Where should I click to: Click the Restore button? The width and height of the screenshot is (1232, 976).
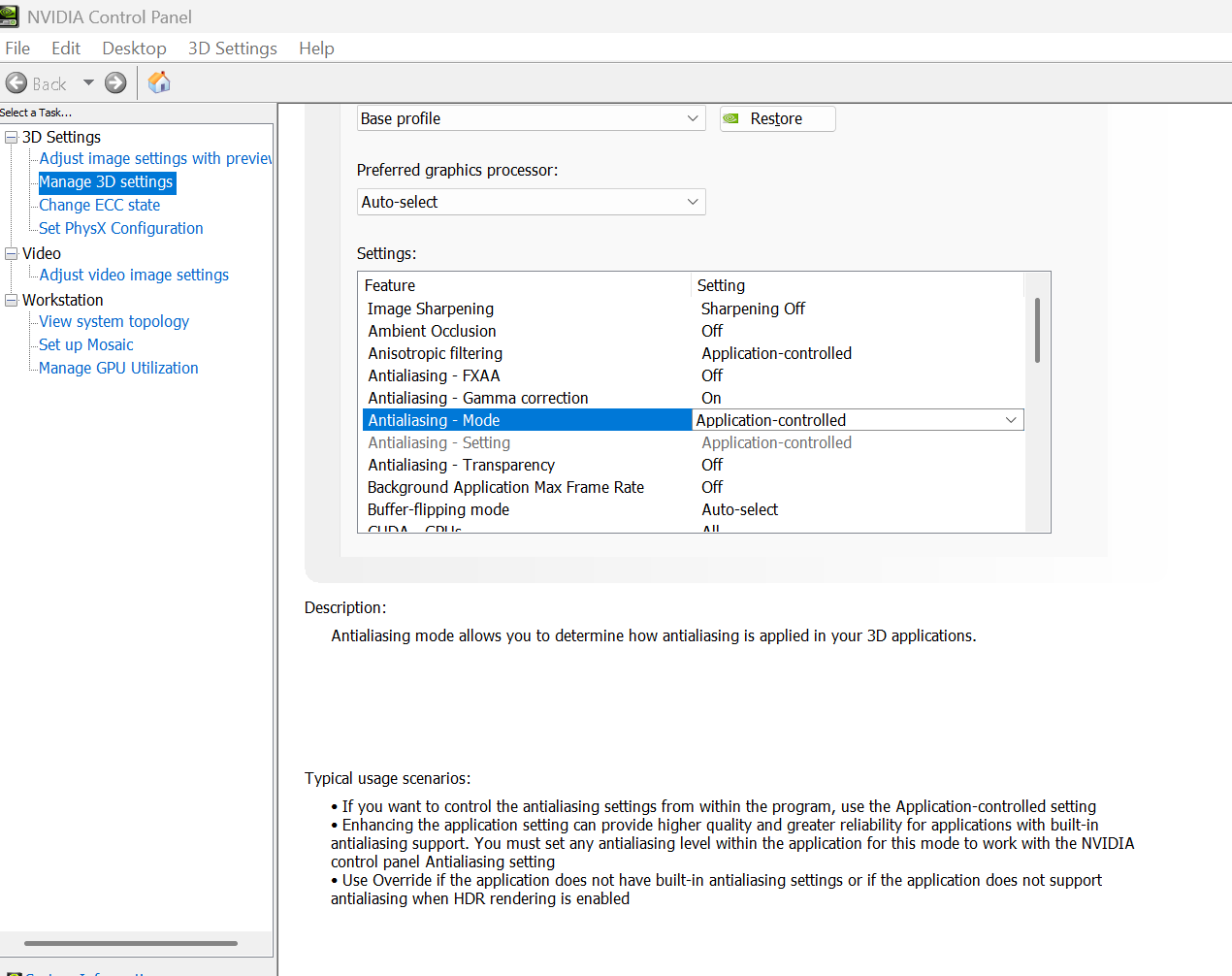coord(777,118)
